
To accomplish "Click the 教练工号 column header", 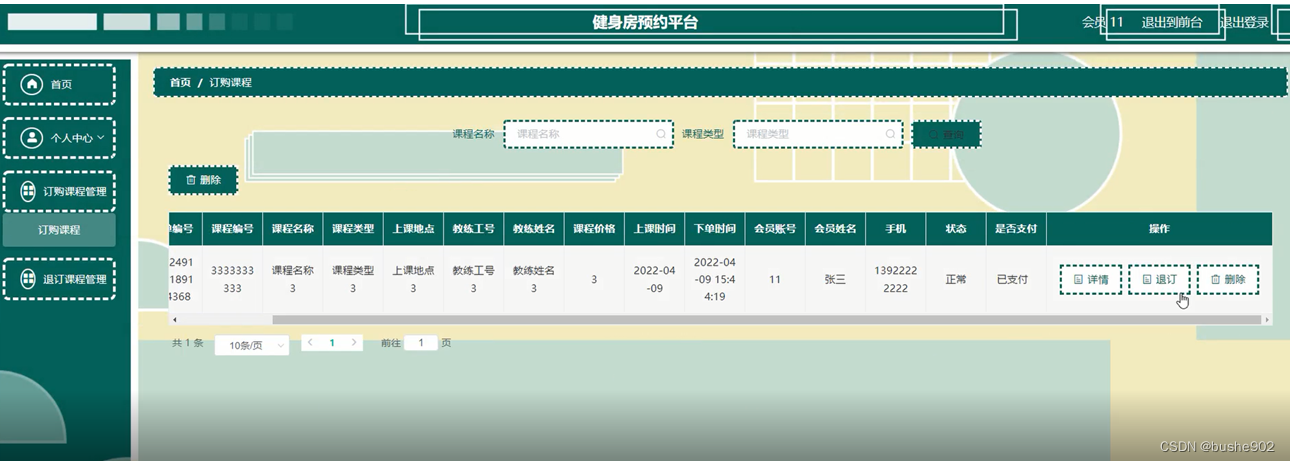I will click(473, 229).
